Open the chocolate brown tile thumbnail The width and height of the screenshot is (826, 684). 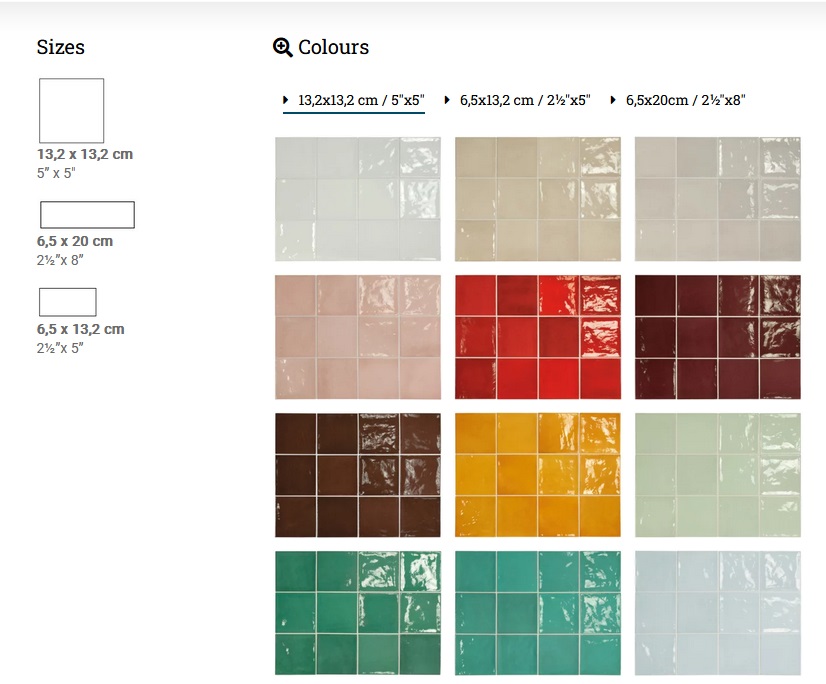click(x=357, y=475)
